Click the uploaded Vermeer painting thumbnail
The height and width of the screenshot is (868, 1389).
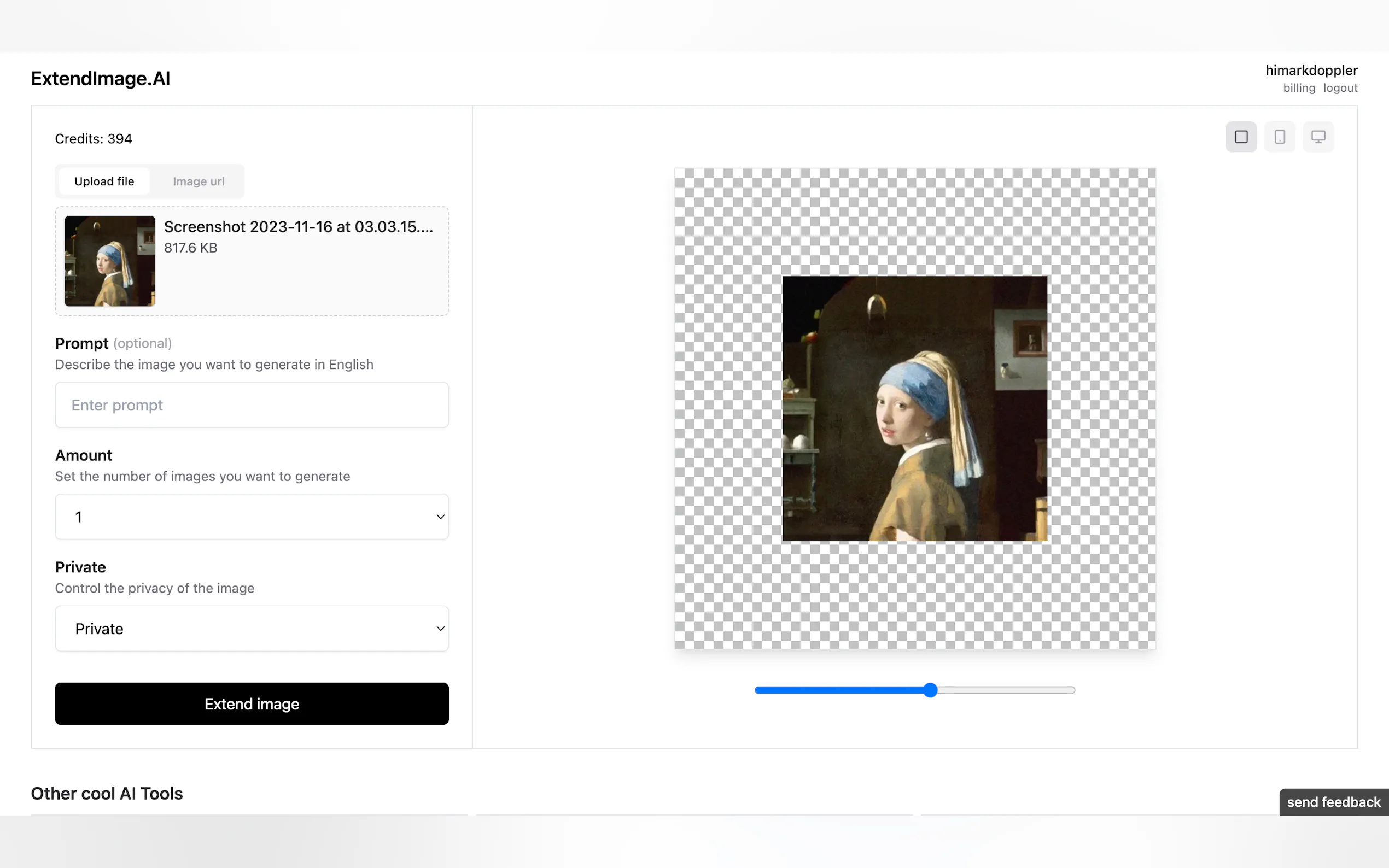[x=110, y=261]
